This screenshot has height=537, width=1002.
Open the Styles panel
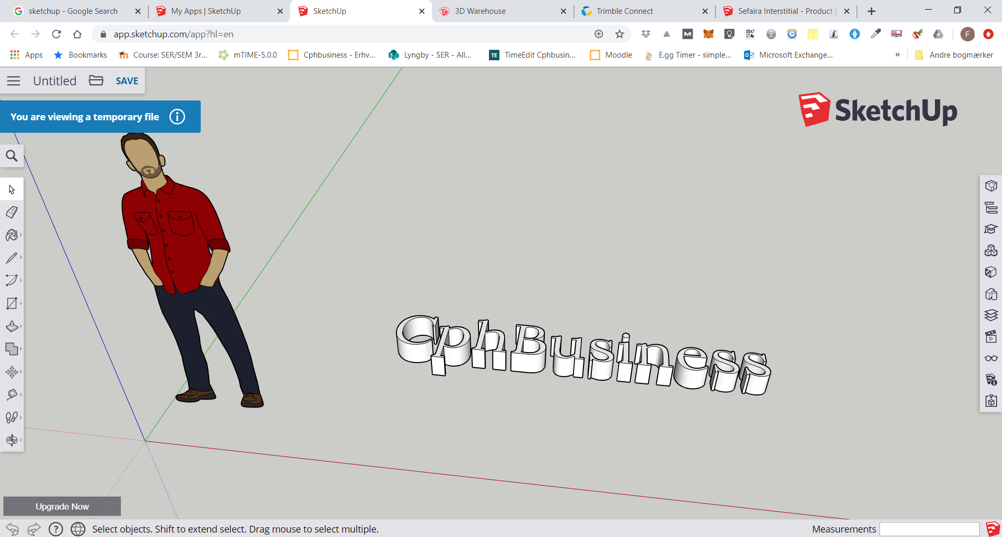point(991,293)
